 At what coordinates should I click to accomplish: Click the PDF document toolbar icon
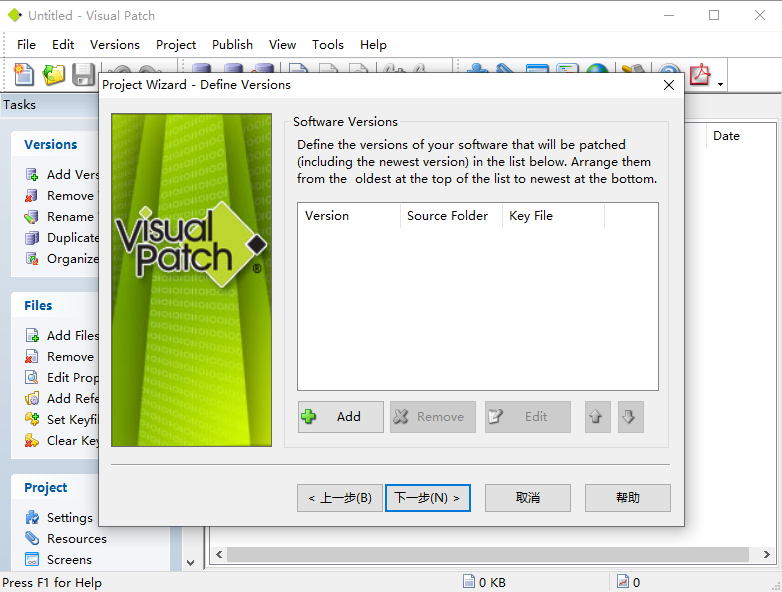(700, 75)
